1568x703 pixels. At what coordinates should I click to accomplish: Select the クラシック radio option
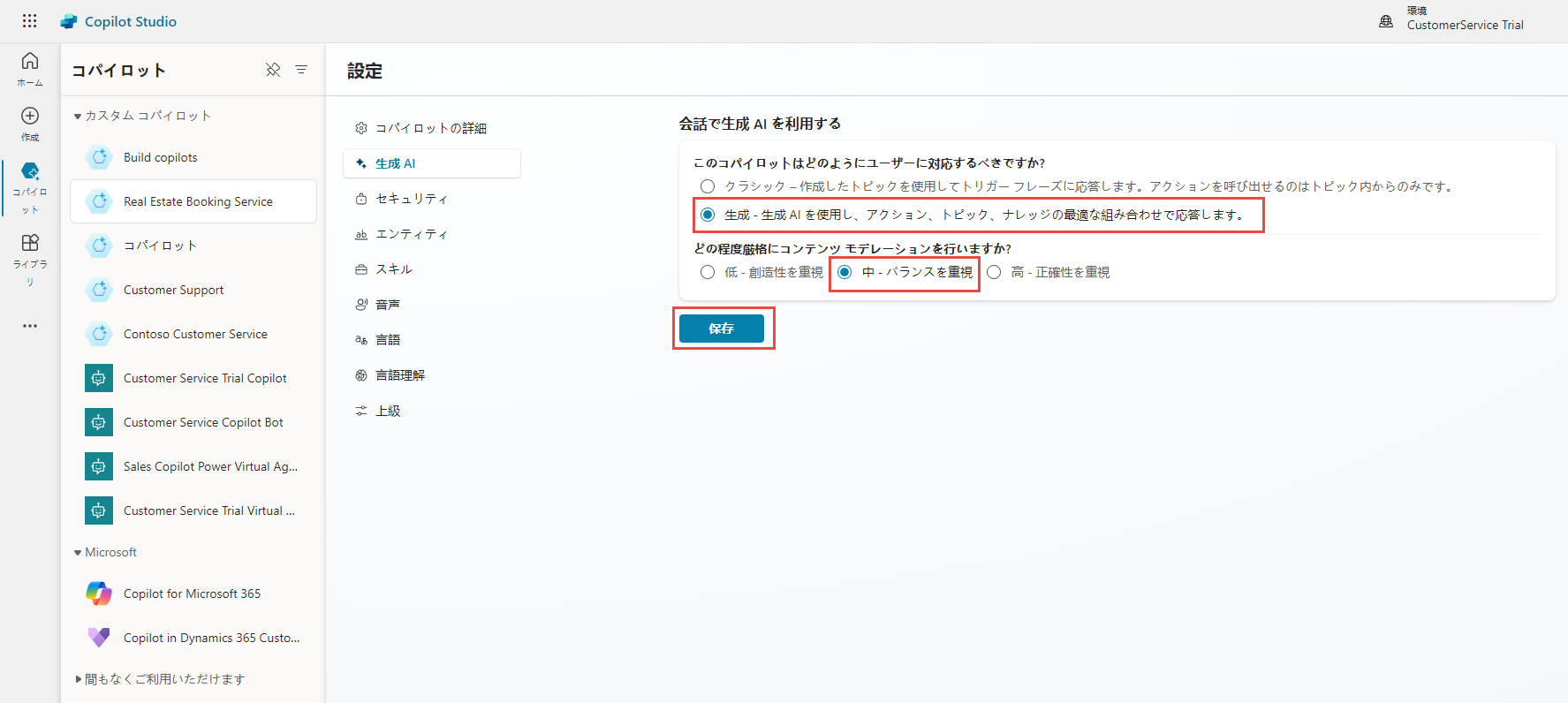click(708, 186)
